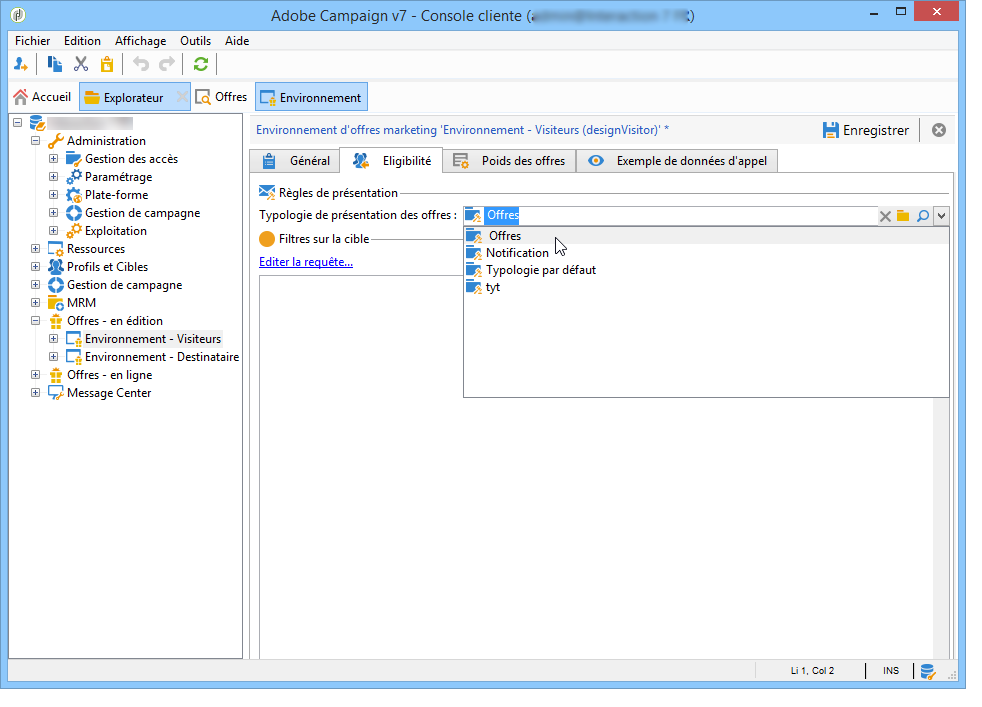Viewport: 982px width, 707px height.
Task: Select Gestion de campagne under Administration
Action: (x=142, y=213)
